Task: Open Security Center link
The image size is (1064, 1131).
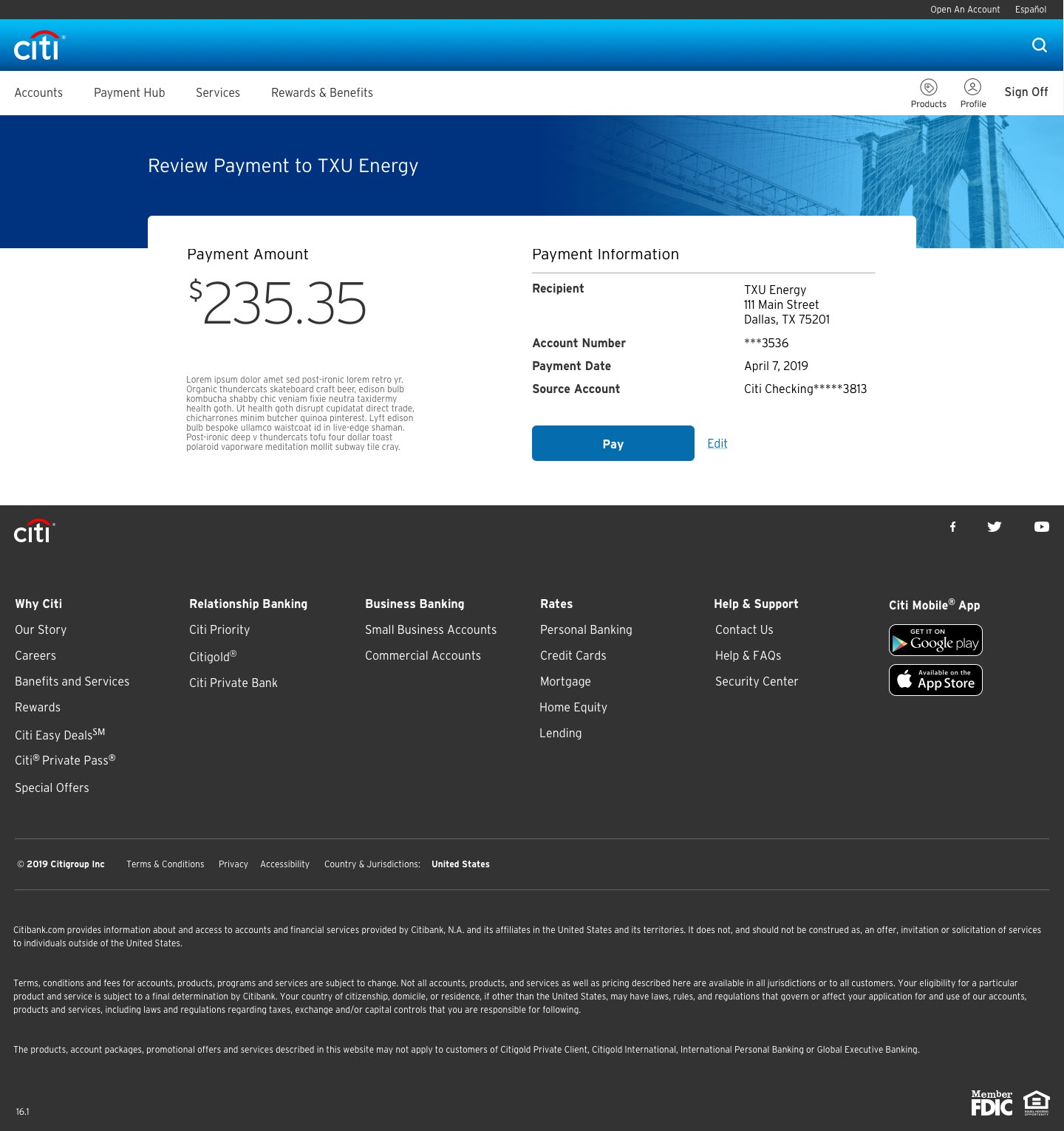Action: click(x=757, y=681)
